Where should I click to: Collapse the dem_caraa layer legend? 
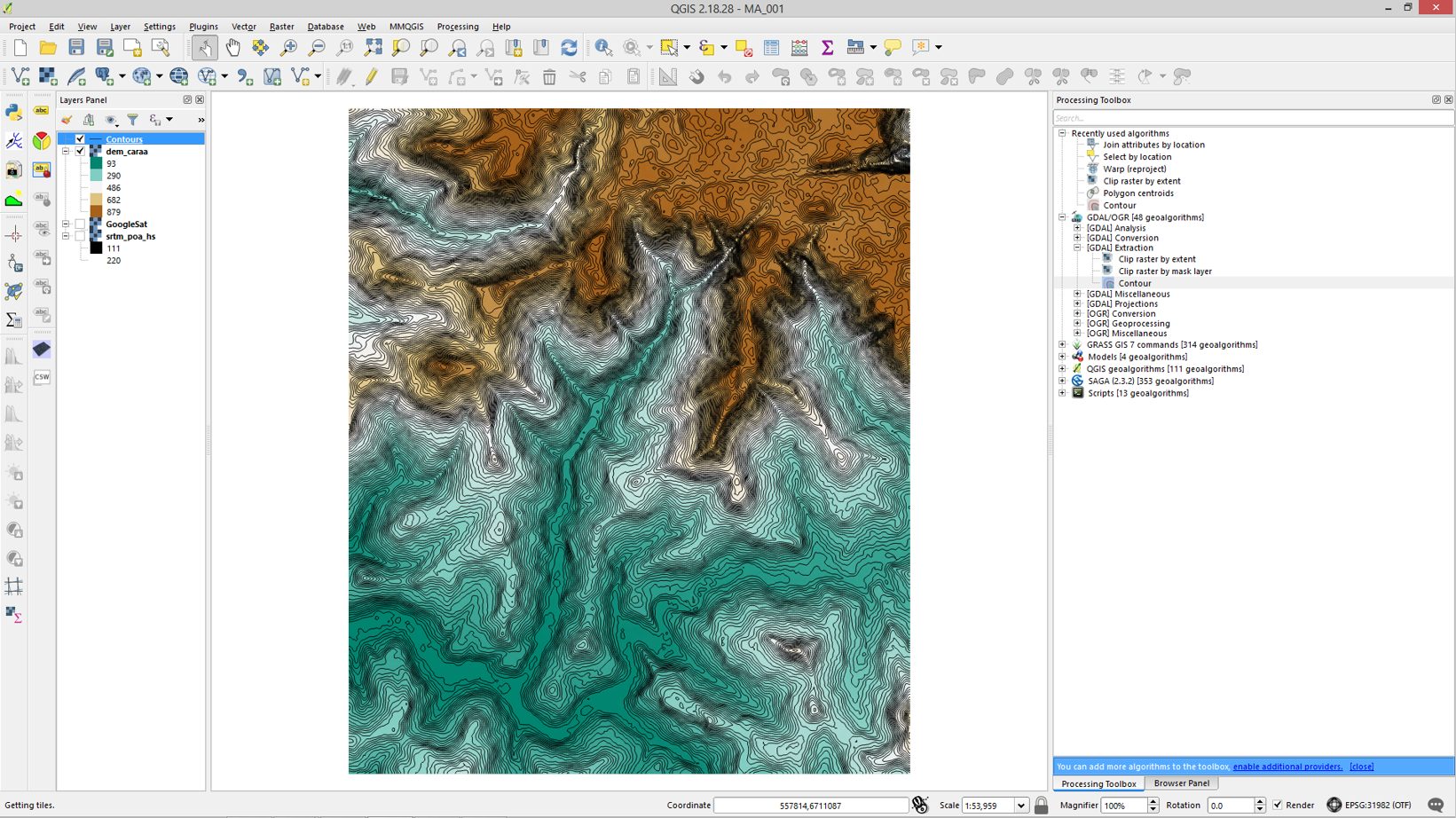(x=66, y=152)
